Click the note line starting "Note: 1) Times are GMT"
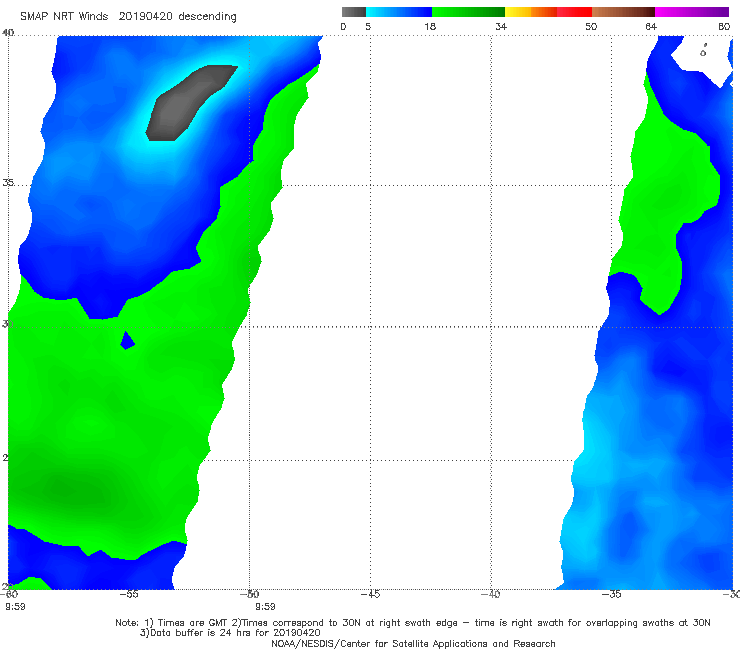Image resolution: width=740 pixels, height=650 pixels. [x=413, y=623]
